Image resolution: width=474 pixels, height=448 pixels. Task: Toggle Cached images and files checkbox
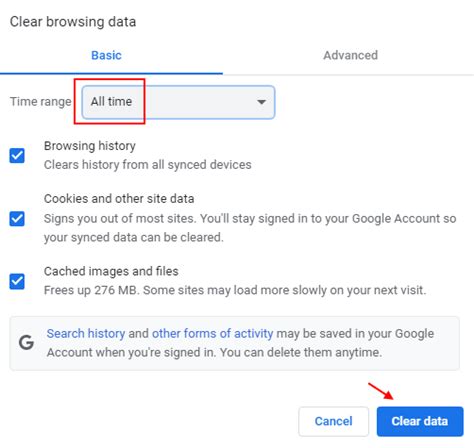coord(17,281)
